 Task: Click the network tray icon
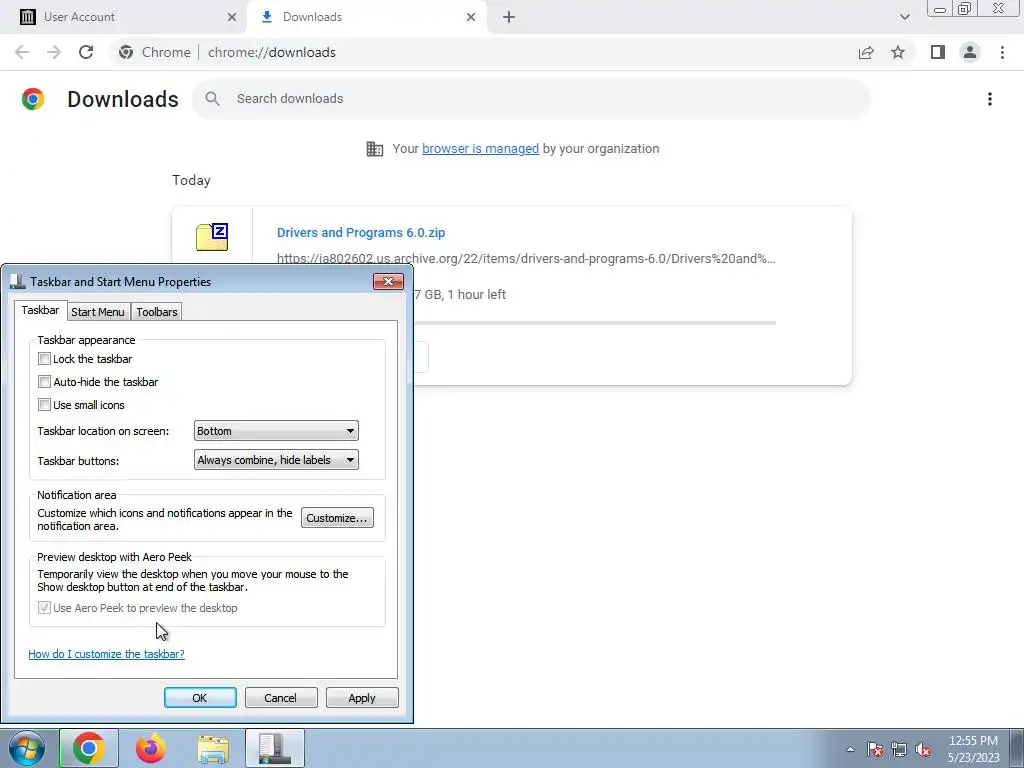tap(899, 749)
